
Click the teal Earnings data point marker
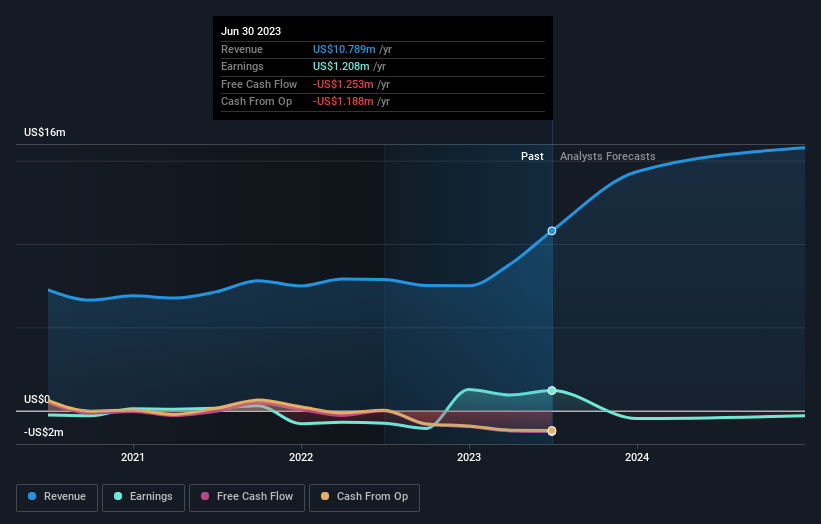pyautogui.click(x=552, y=391)
